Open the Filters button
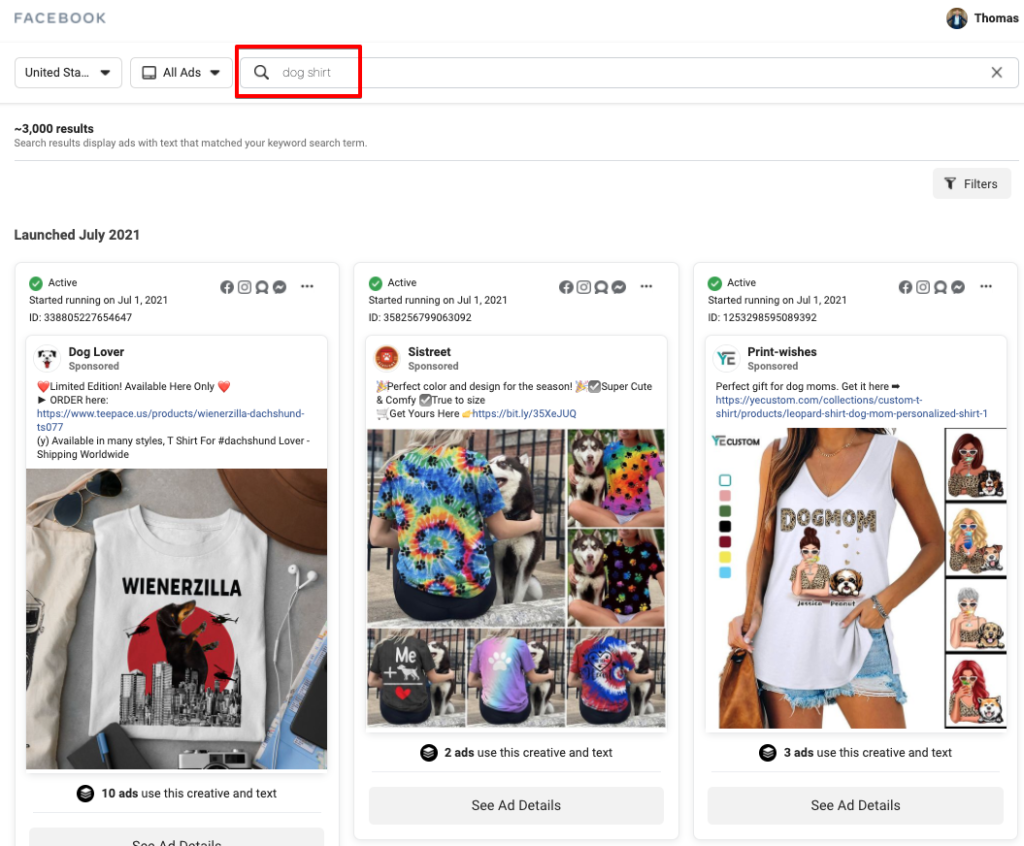The height and width of the screenshot is (846, 1024). 971,184
